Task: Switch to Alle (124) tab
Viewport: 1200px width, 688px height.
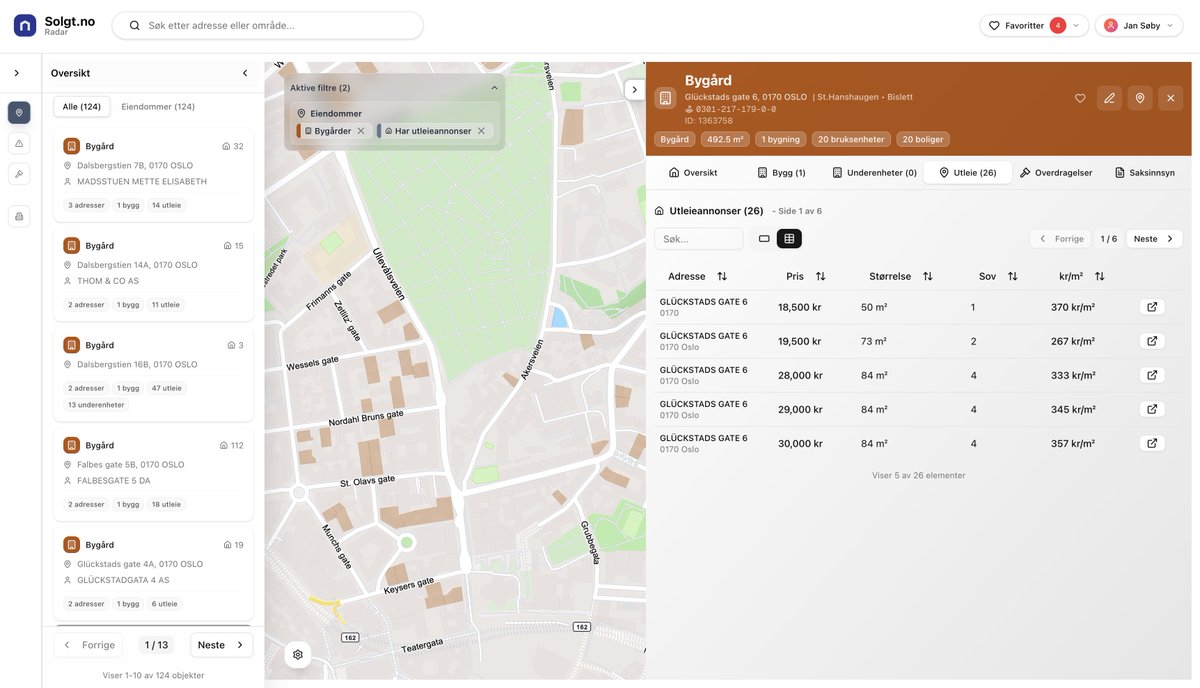Action: click(x=82, y=106)
